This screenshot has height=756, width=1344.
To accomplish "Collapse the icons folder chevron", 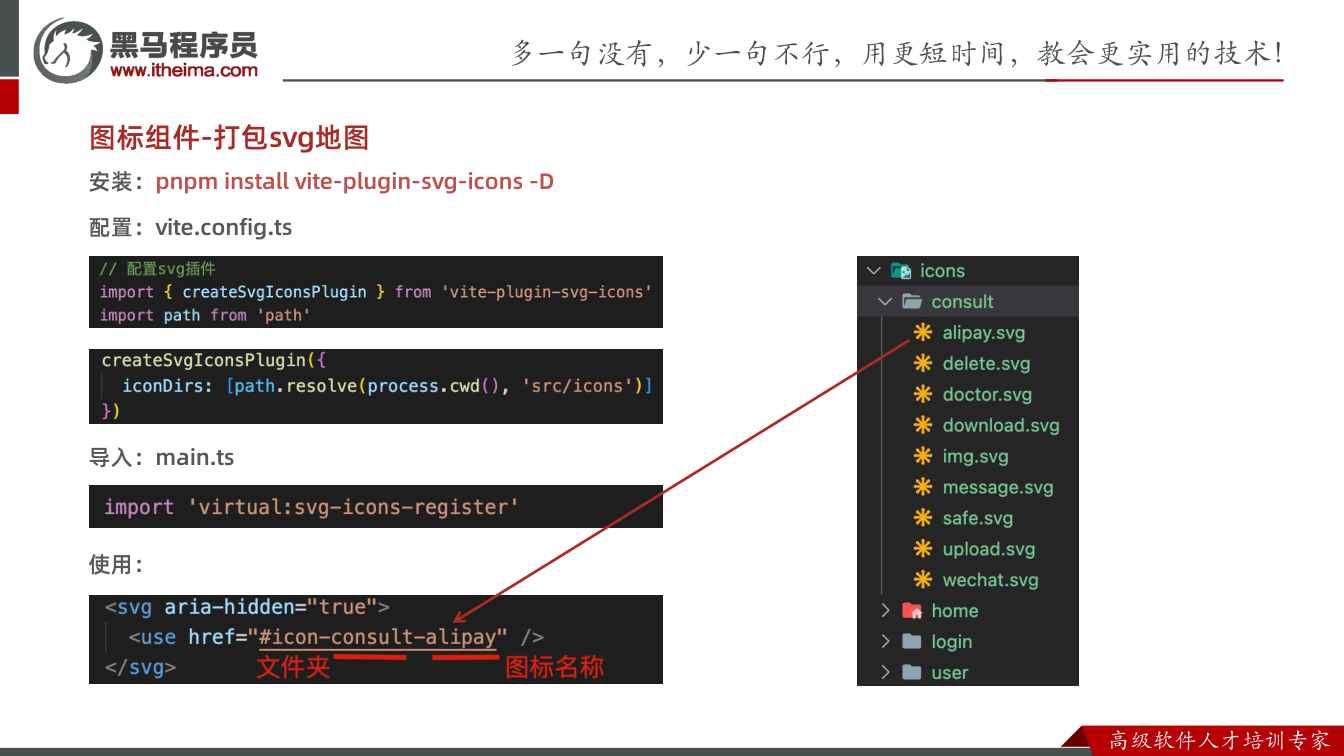I will tap(874, 271).
